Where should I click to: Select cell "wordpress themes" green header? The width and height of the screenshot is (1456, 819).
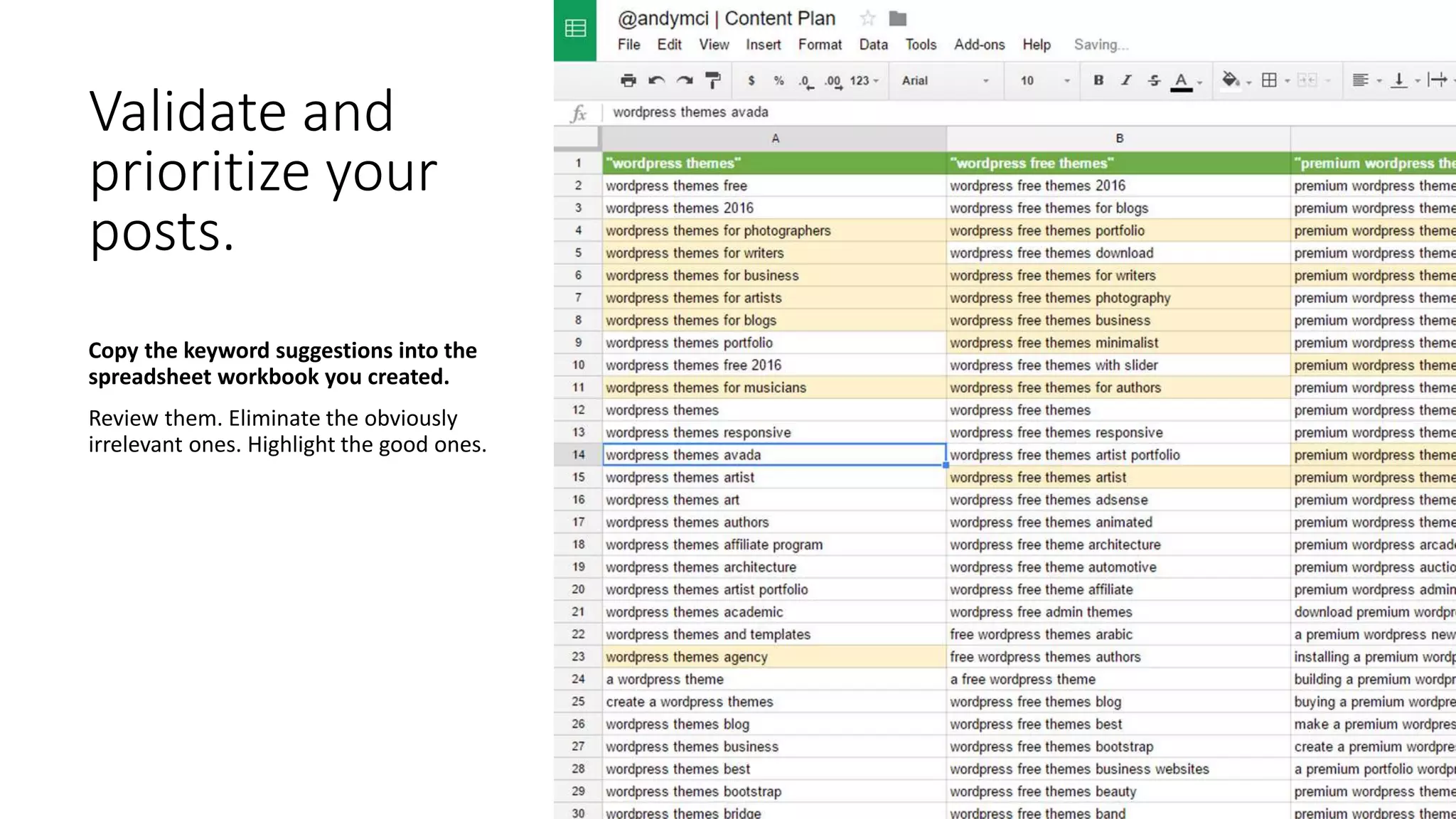(774, 163)
